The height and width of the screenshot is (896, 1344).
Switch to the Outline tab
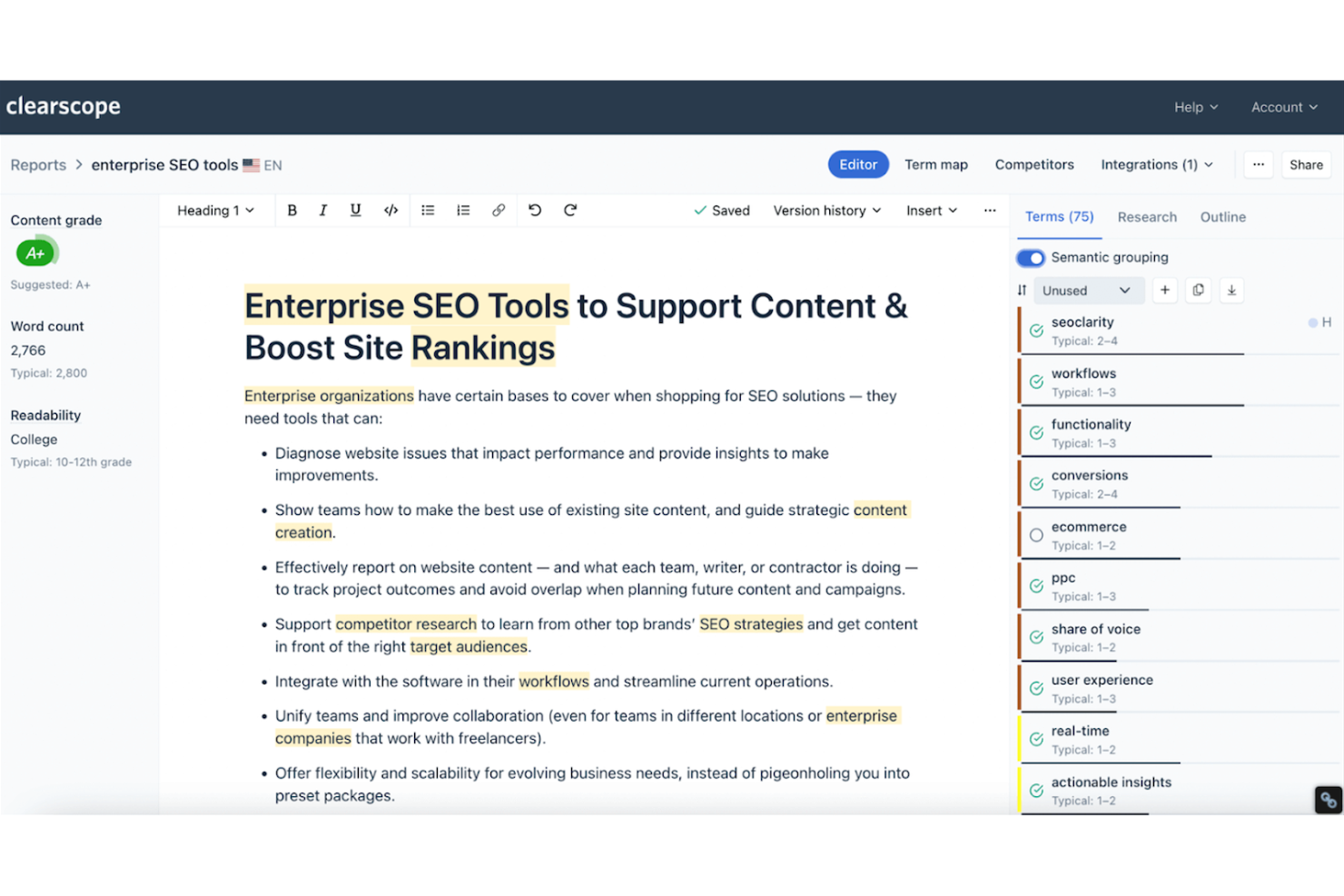tap(1222, 217)
